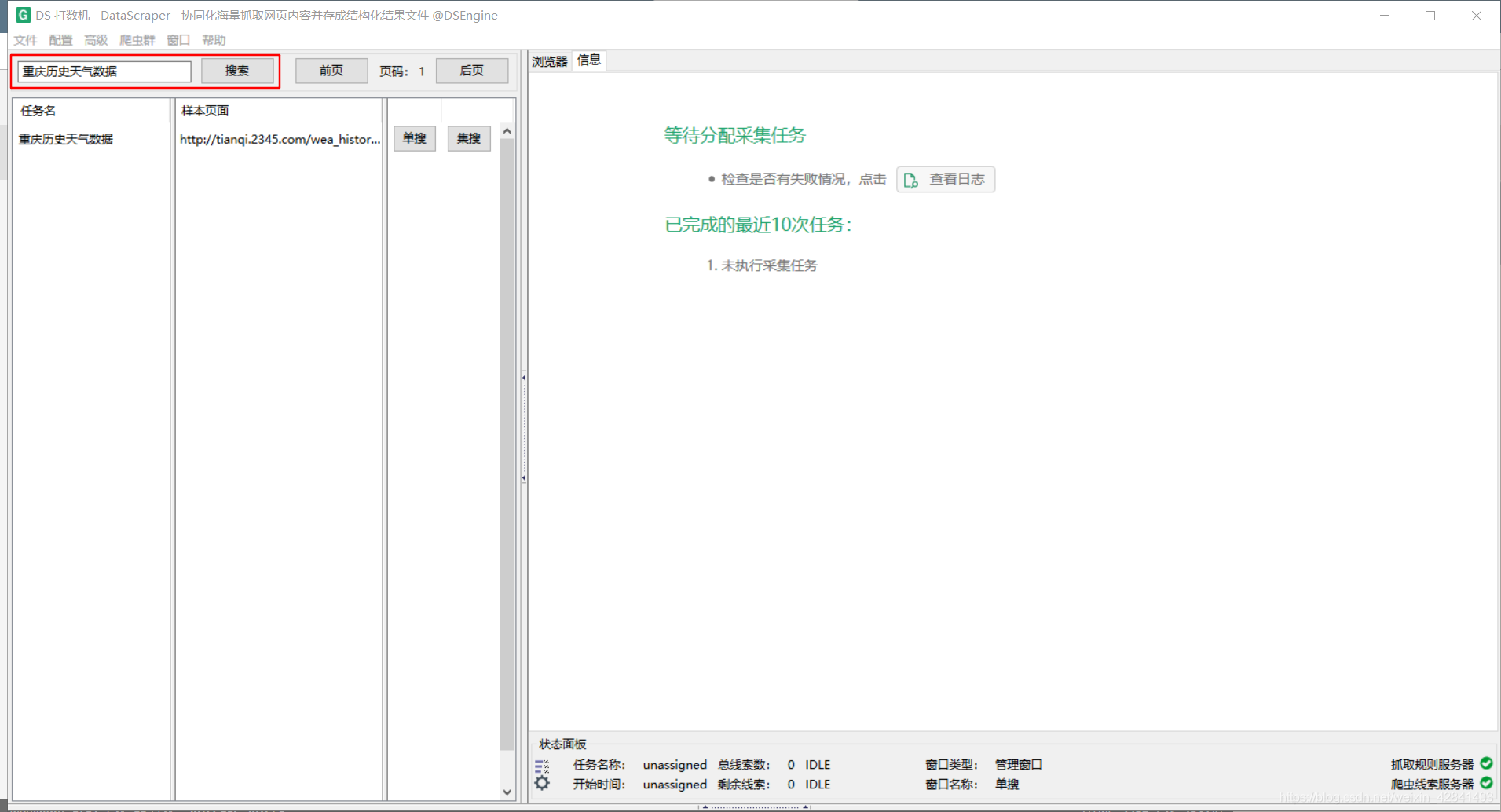This screenshot has height=812, width=1501.
Task: Click the 前页 previous page button
Action: click(331, 71)
